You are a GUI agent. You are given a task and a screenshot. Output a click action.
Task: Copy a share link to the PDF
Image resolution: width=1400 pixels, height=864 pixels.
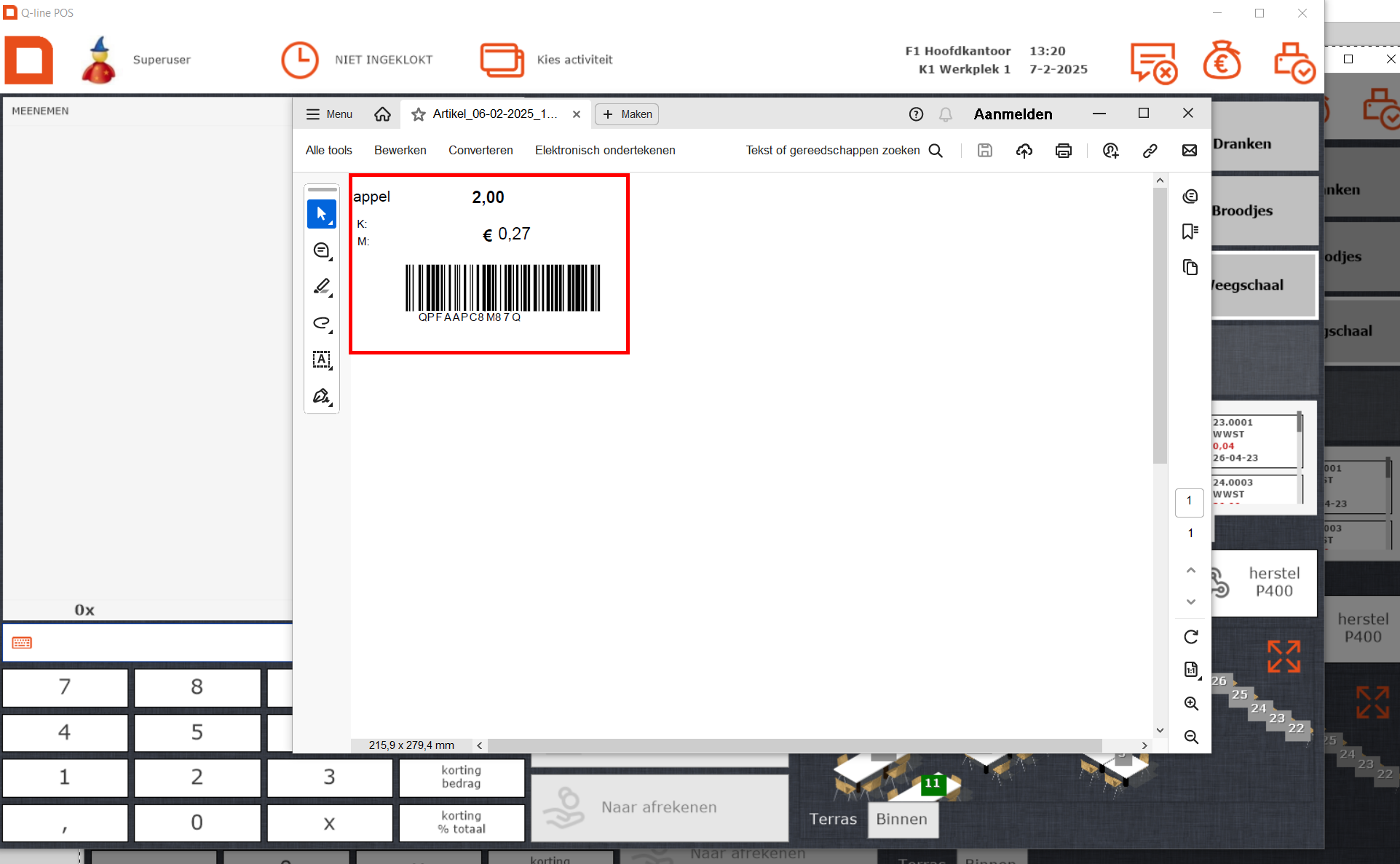coord(1150,151)
